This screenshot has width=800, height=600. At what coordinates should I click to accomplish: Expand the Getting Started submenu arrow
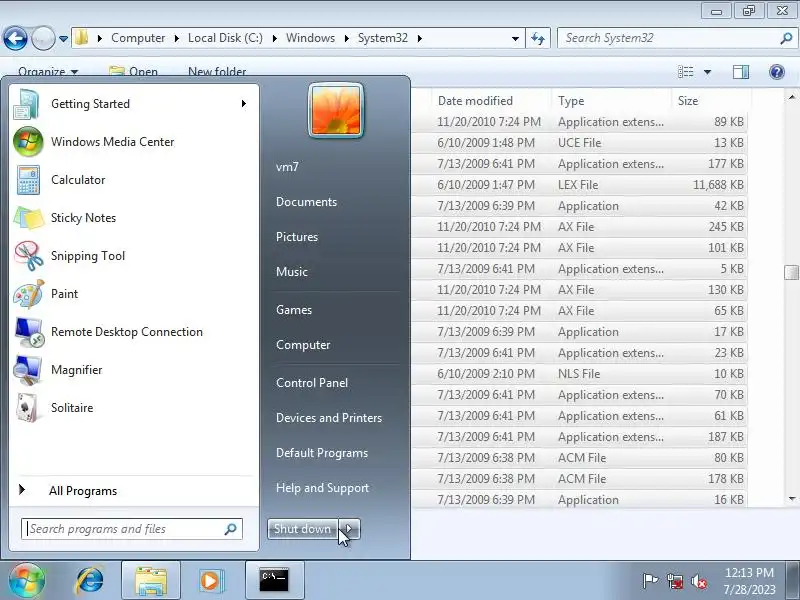[x=244, y=104]
